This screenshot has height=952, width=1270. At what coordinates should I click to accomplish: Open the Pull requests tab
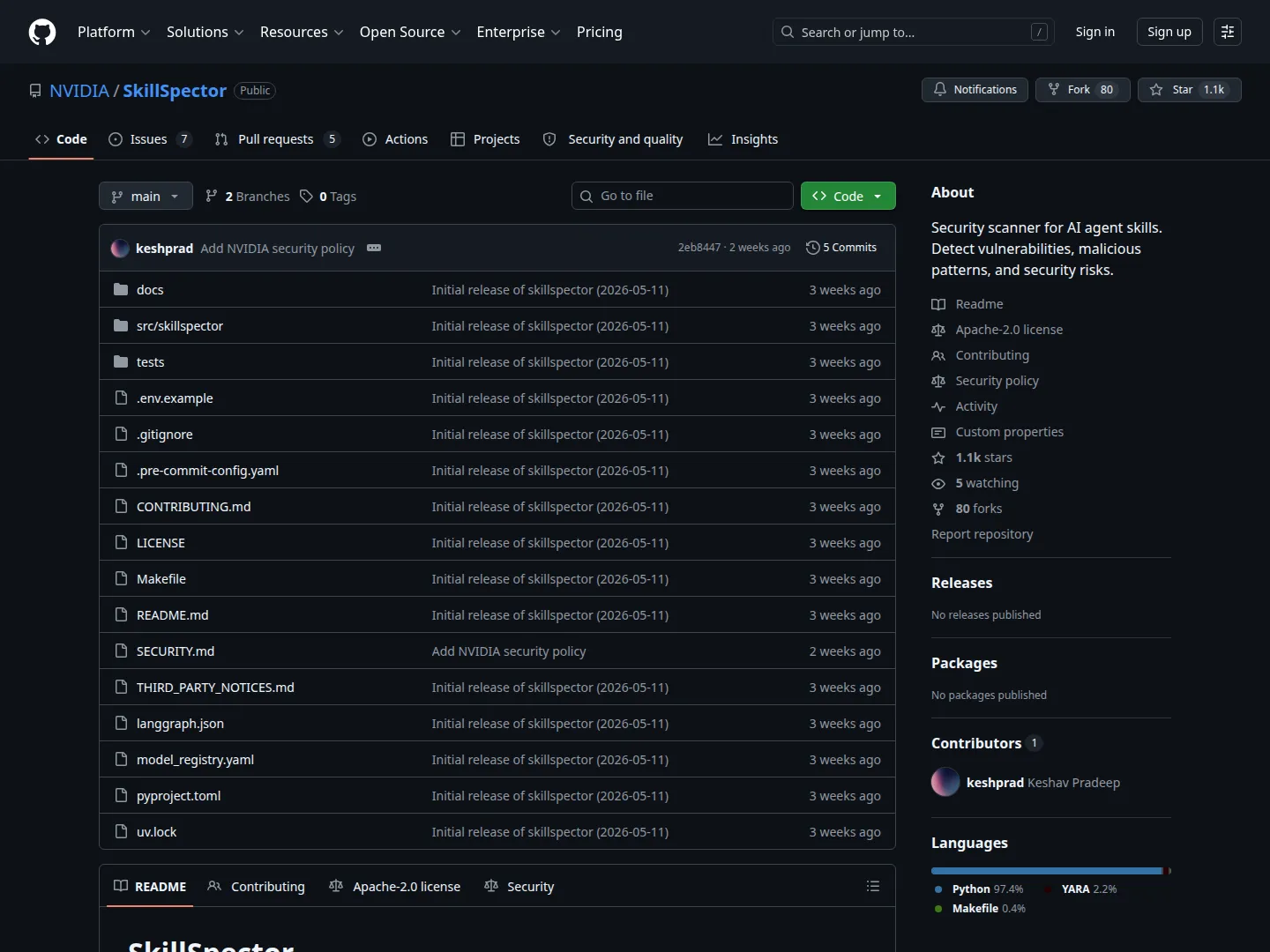click(x=277, y=139)
